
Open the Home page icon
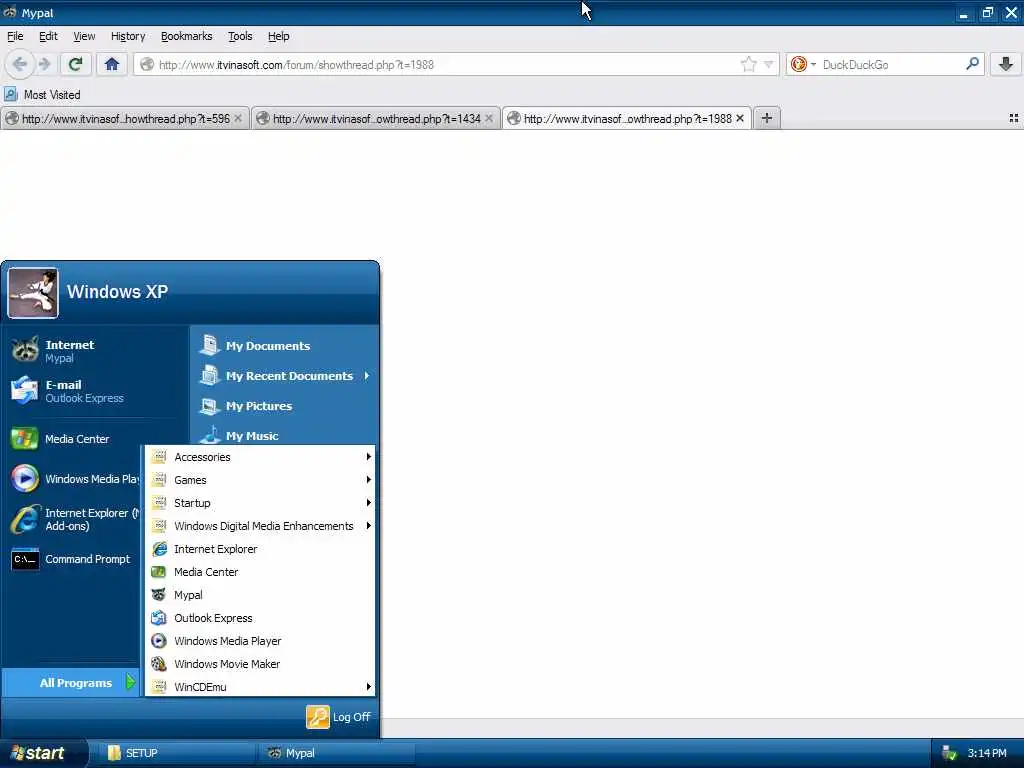point(112,64)
